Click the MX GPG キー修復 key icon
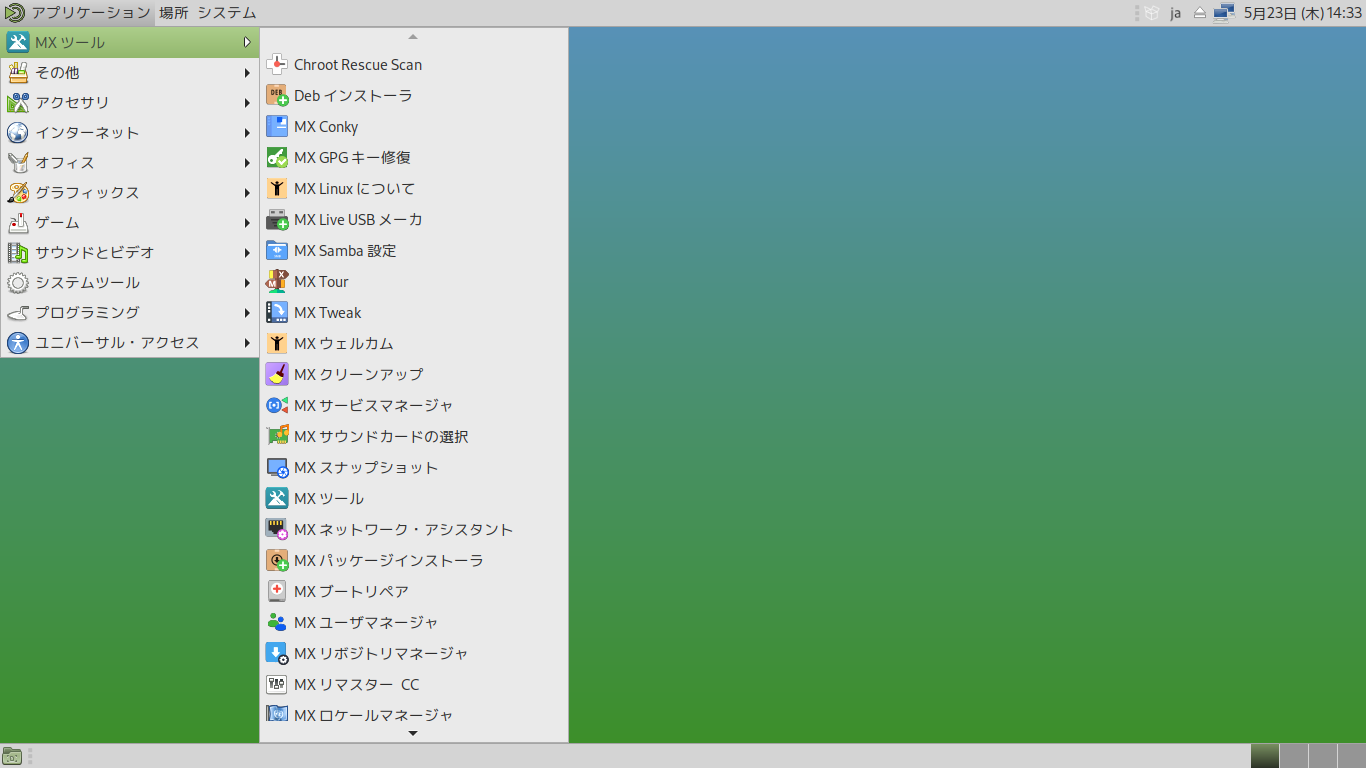Image resolution: width=1366 pixels, height=768 pixels. tap(277, 158)
